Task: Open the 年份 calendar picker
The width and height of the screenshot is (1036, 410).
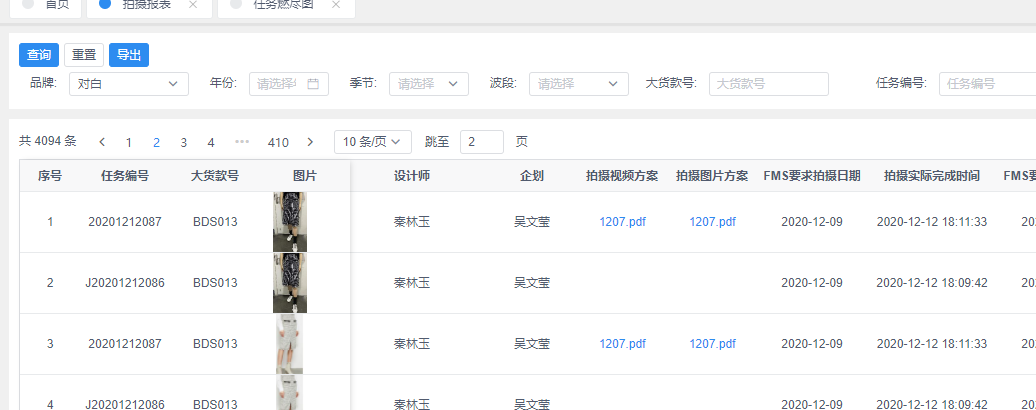Action: tap(312, 84)
